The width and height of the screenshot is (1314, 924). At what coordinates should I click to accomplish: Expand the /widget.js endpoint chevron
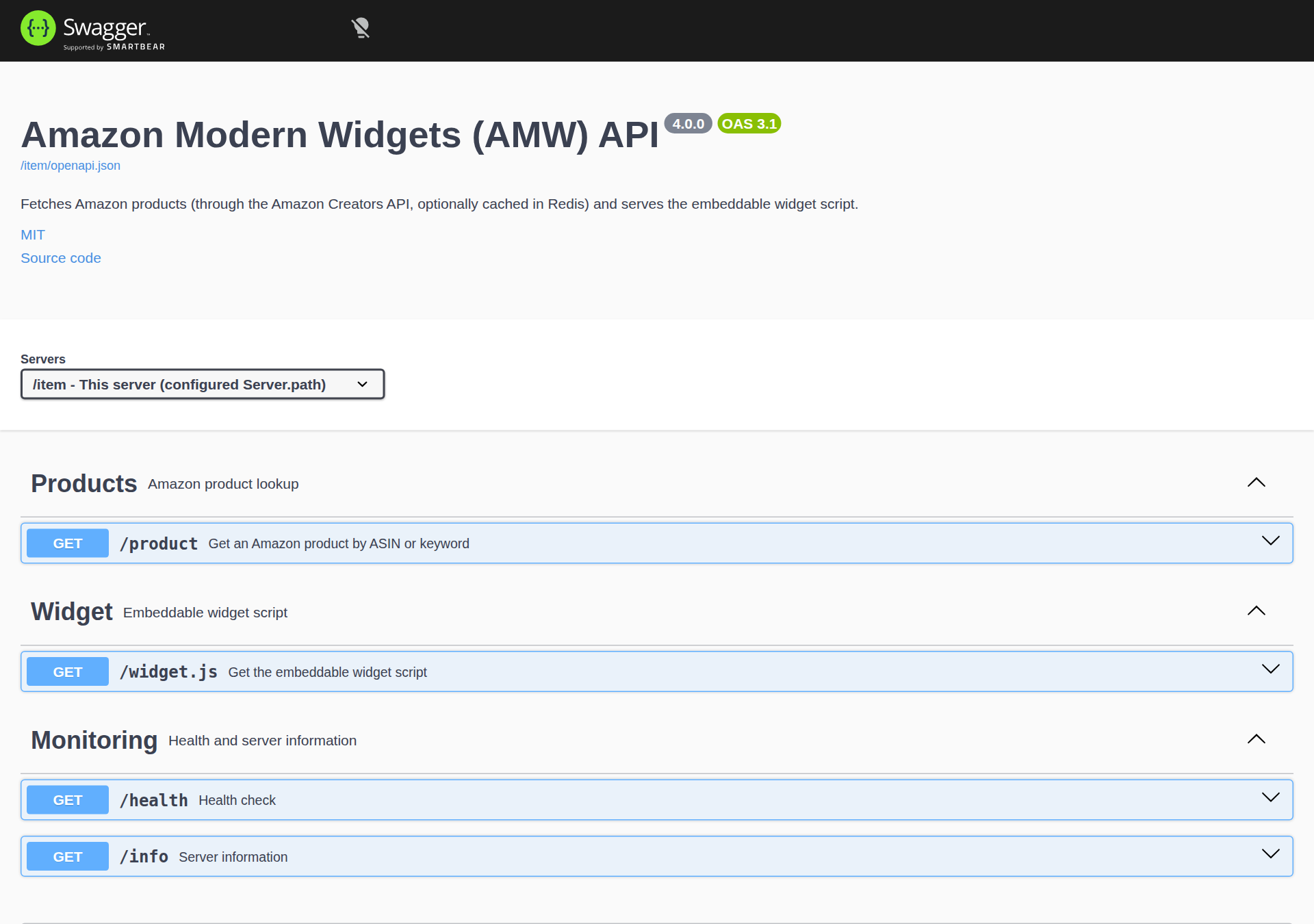(x=1271, y=669)
